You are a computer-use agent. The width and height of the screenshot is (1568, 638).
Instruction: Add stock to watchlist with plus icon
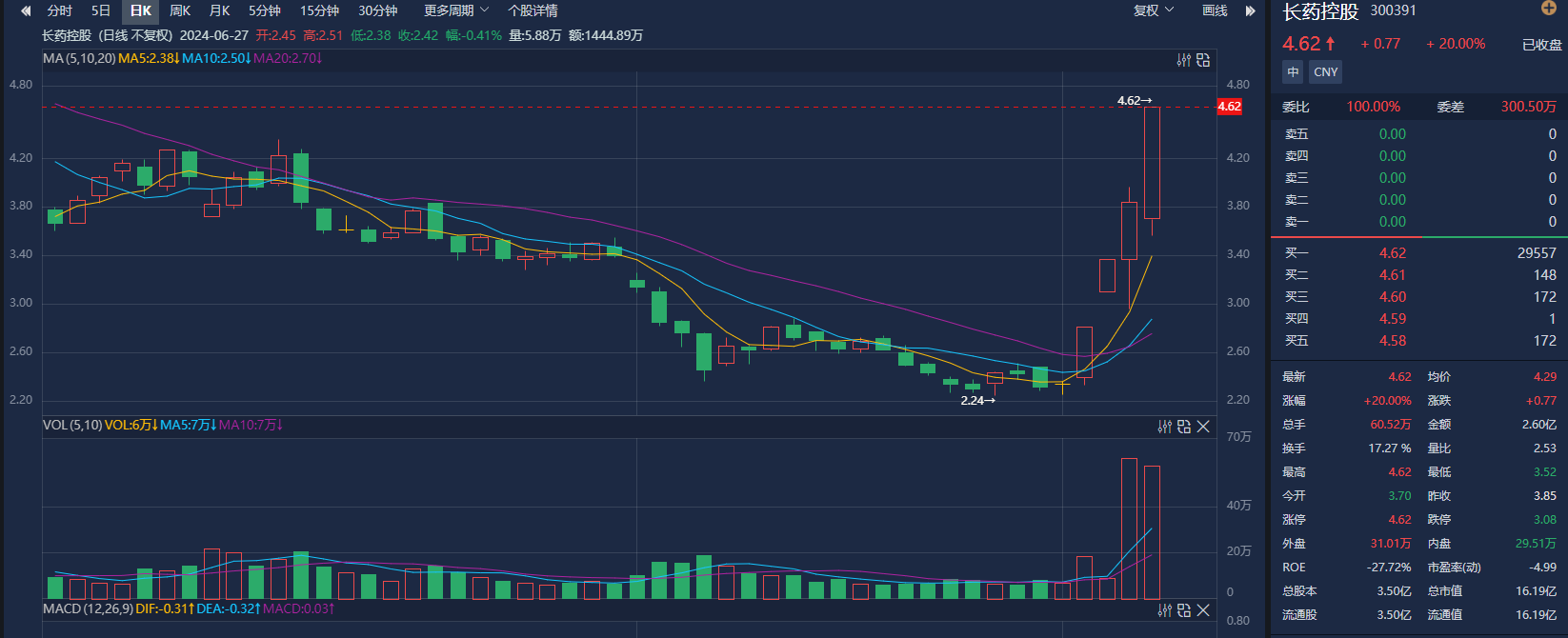point(1548,9)
